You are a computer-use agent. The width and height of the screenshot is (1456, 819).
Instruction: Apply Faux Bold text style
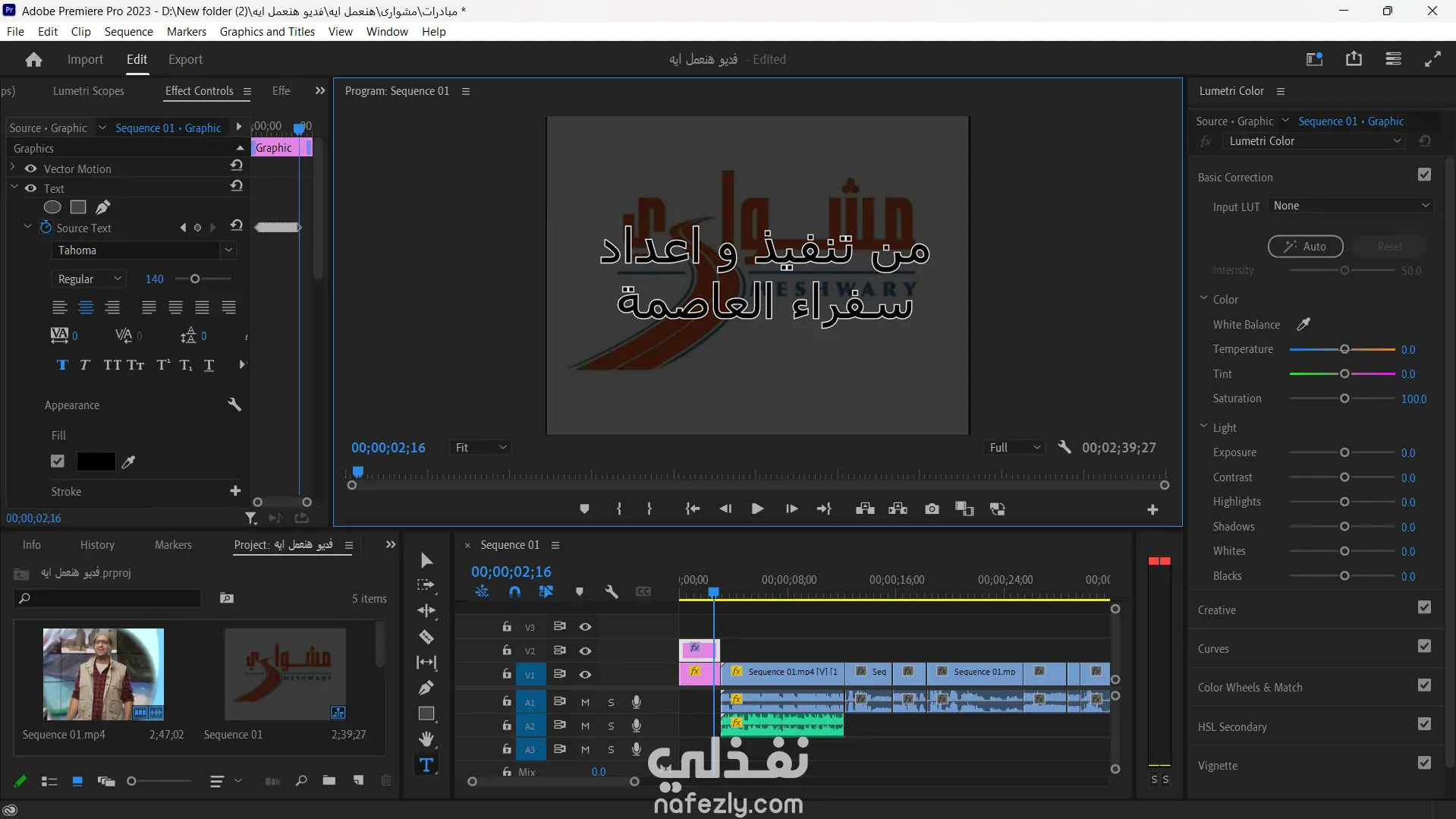(62, 365)
